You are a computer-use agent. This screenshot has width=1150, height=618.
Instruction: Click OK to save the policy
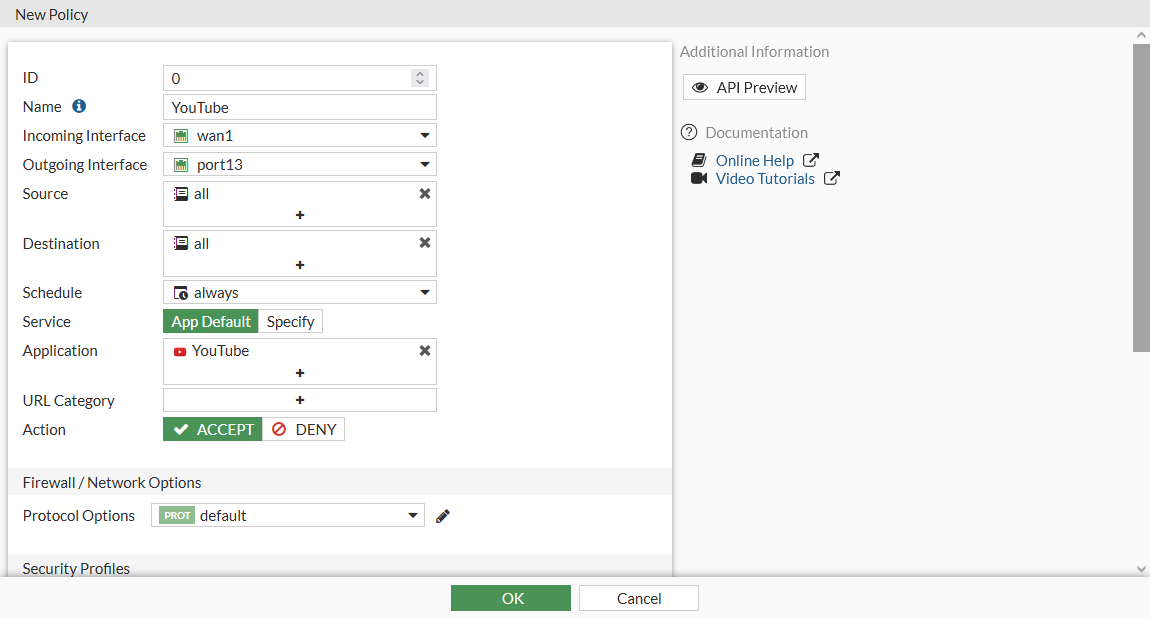pos(511,598)
